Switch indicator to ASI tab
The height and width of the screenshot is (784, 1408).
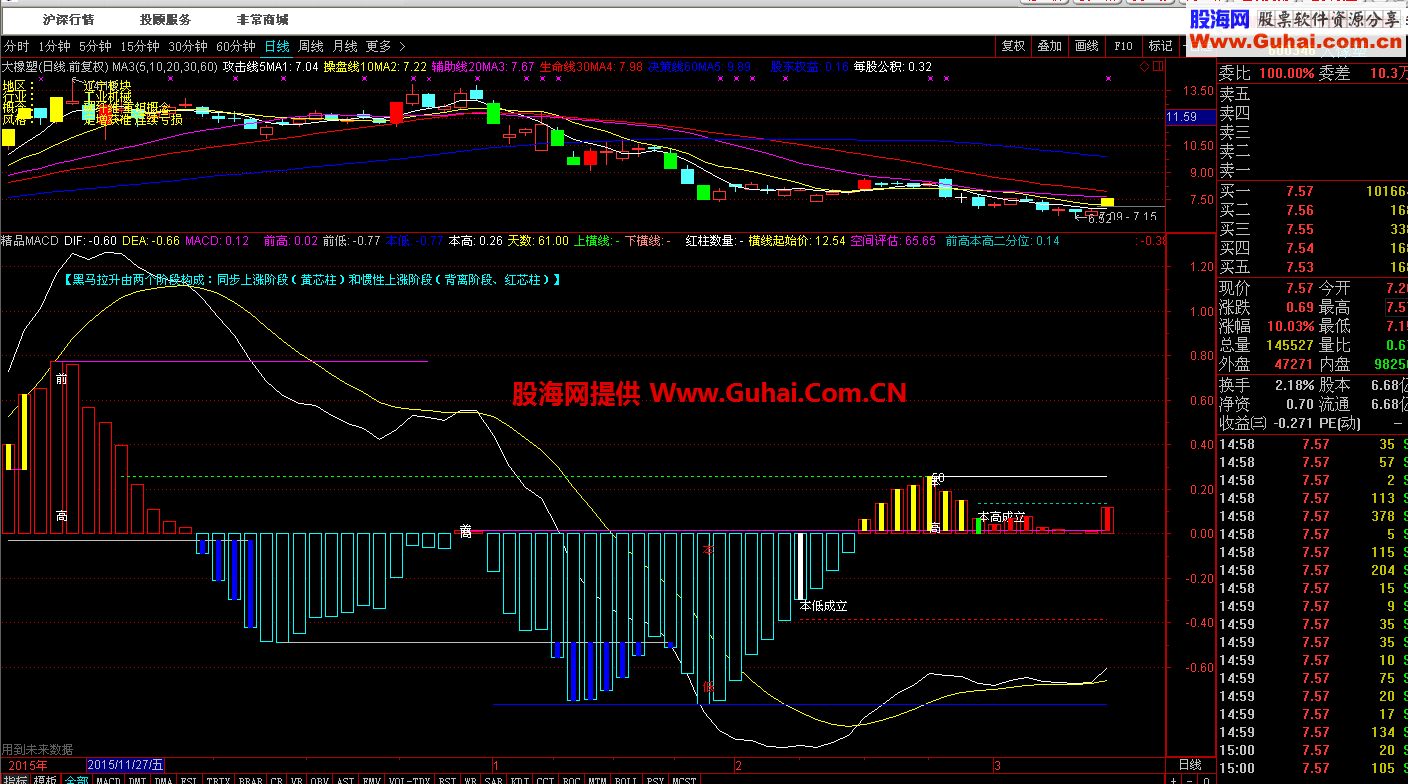point(345,778)
